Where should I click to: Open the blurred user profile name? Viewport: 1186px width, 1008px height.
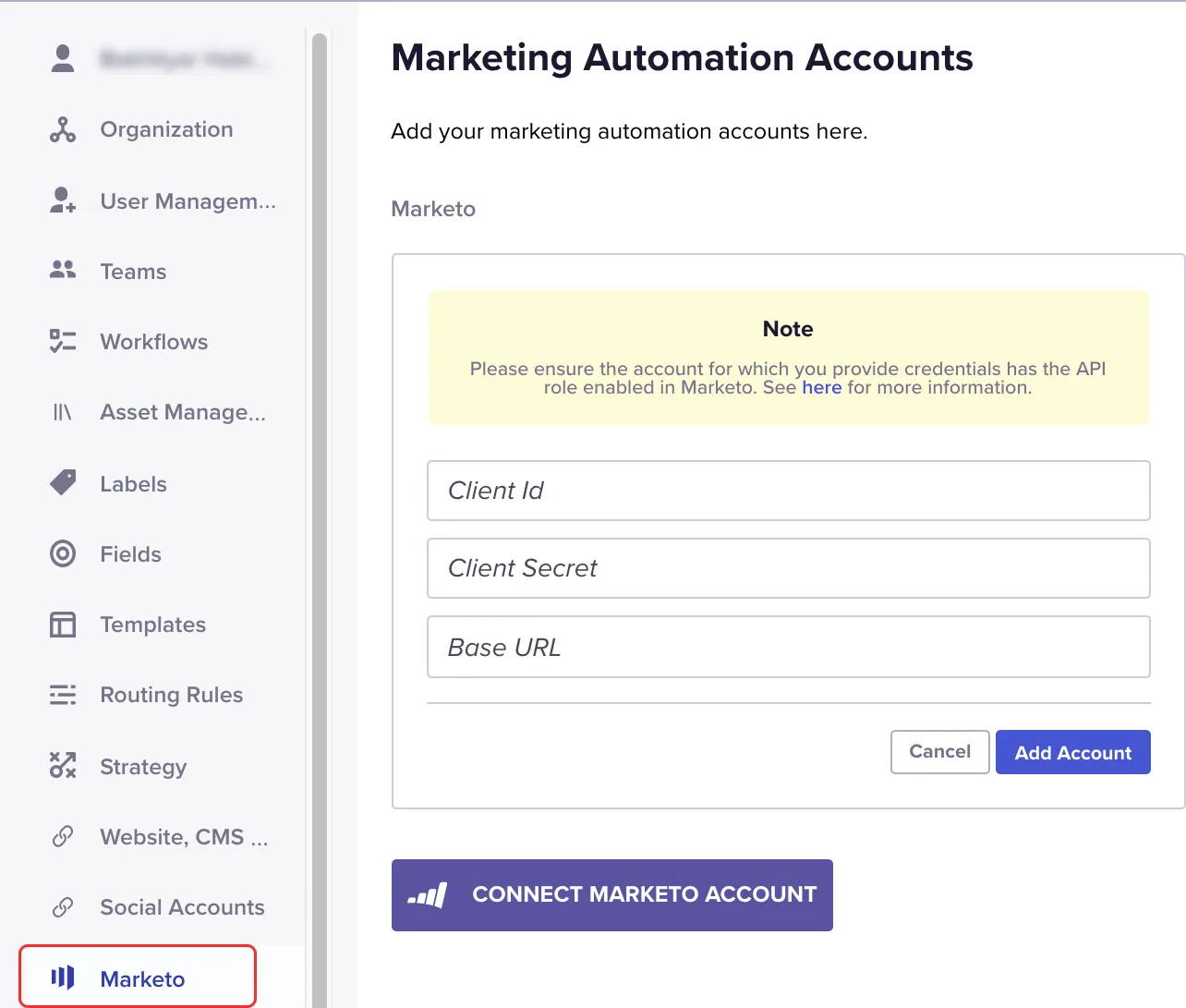click(x=185, y=59)
